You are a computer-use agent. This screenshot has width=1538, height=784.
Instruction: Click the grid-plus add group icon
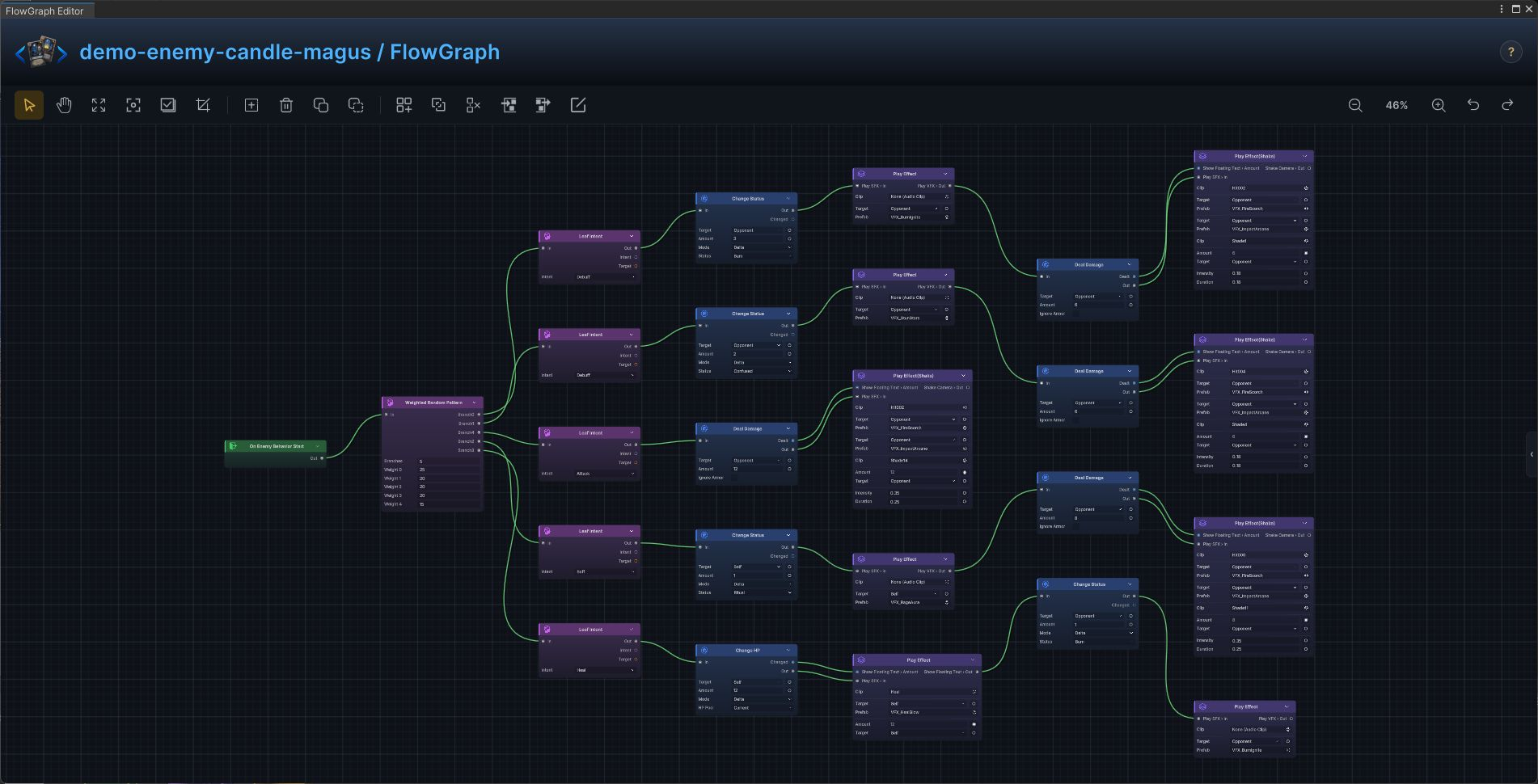coord(404,105)
